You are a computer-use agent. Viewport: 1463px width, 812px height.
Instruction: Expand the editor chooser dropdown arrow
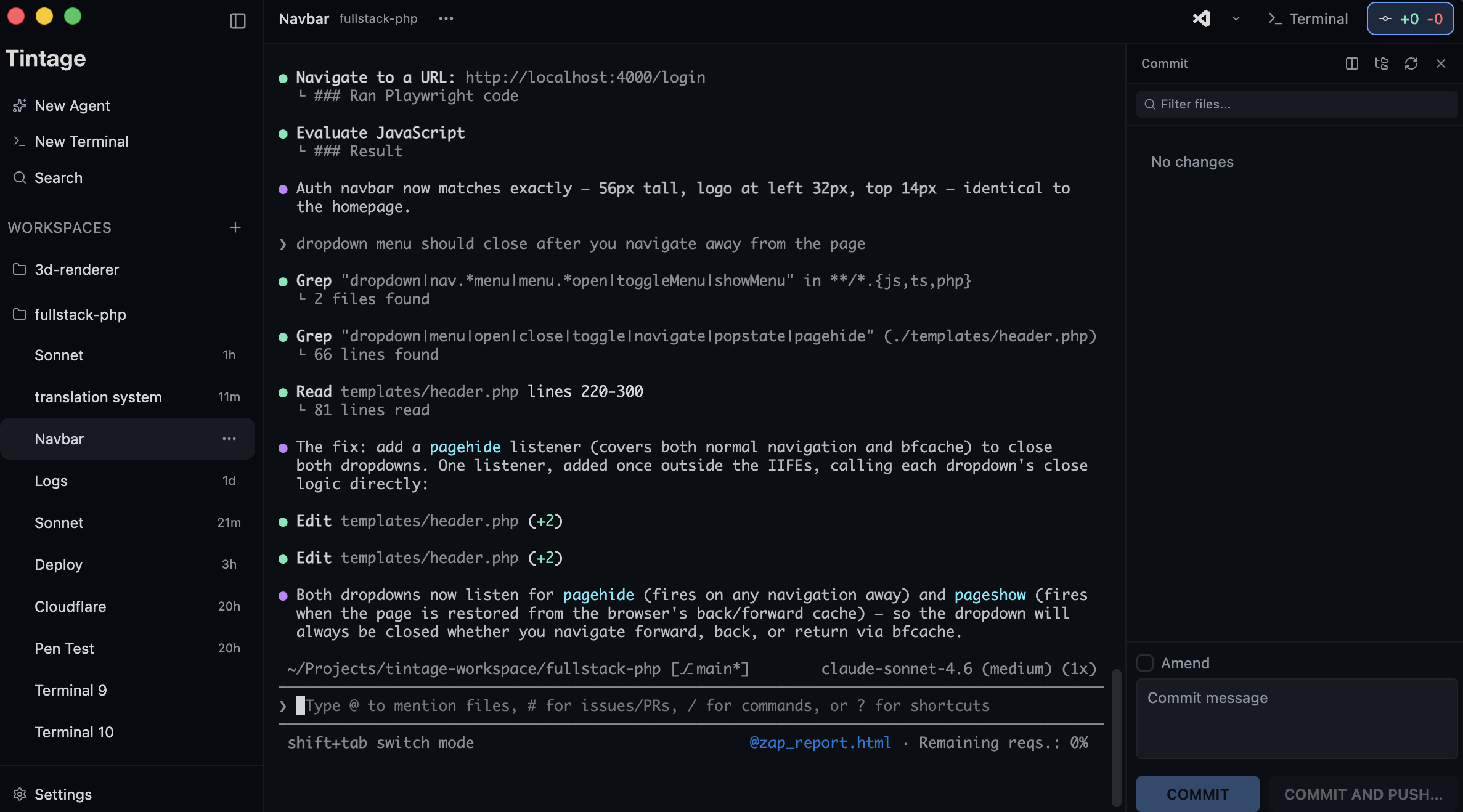[1236, 18]
